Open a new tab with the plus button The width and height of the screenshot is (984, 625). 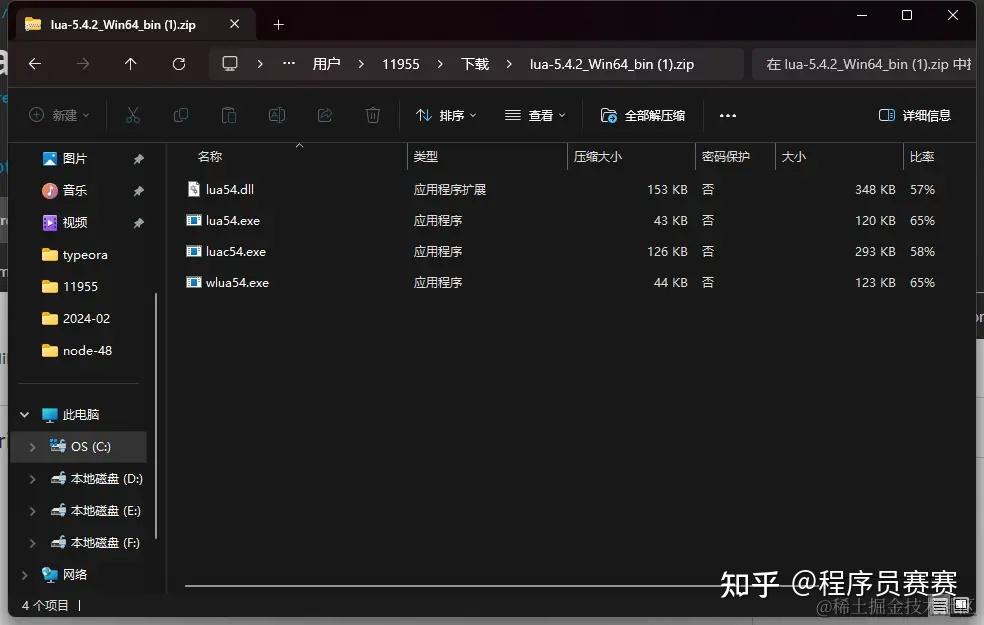[278, 23]
